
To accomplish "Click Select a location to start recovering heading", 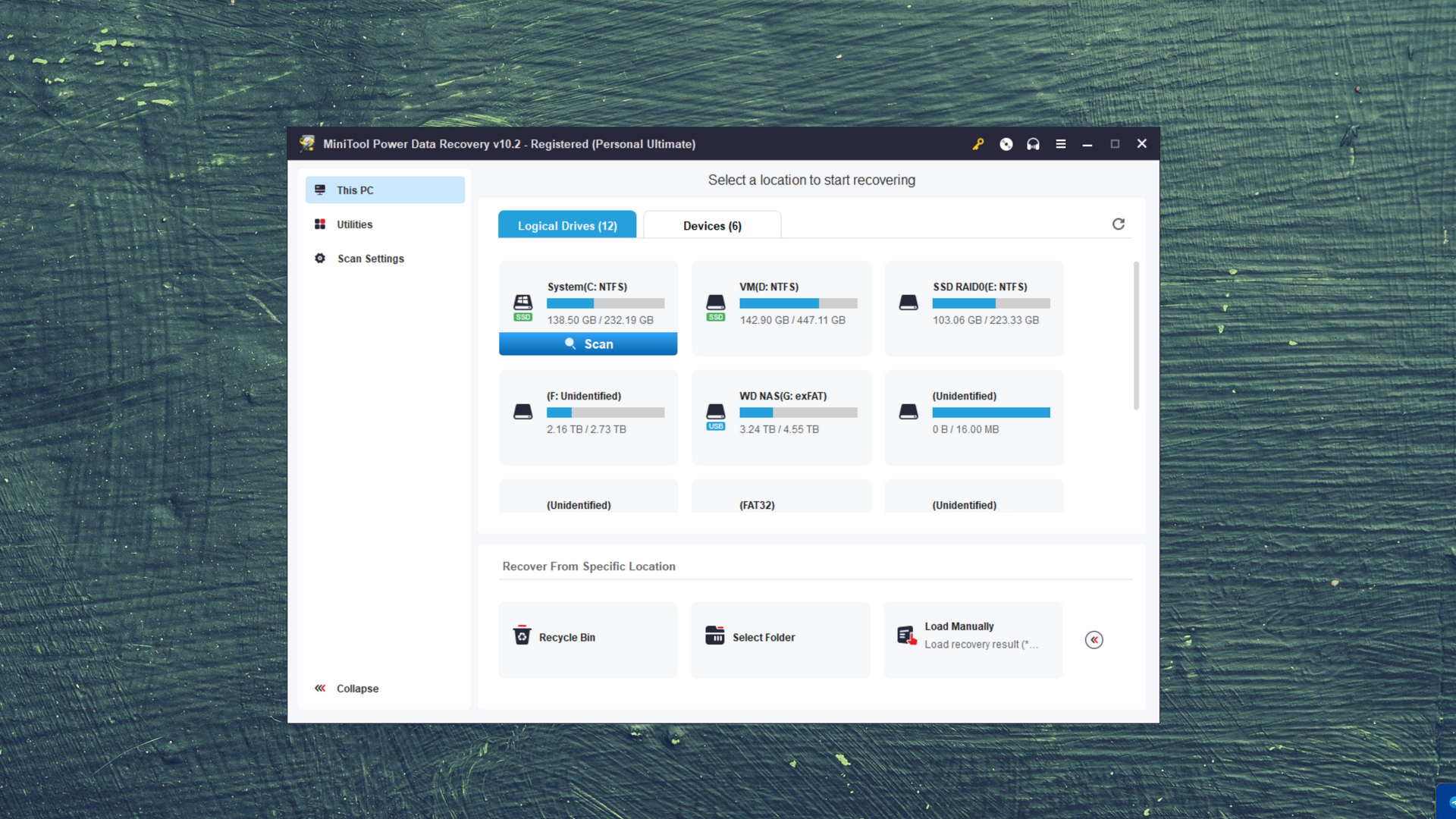I will coord(811,180).
